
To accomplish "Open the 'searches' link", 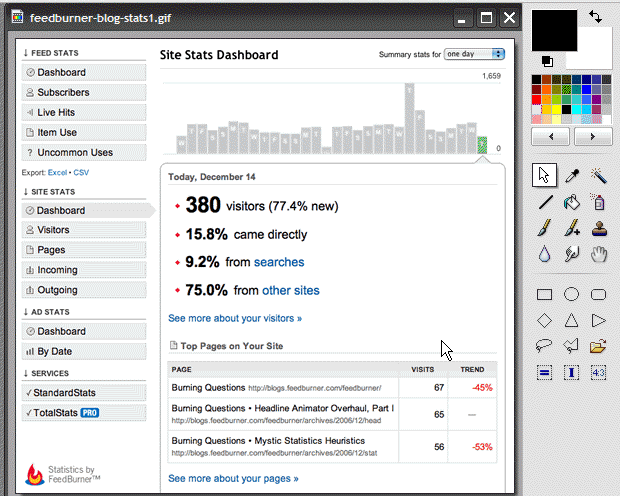I will pyautogui.click(x=279, y=262).
